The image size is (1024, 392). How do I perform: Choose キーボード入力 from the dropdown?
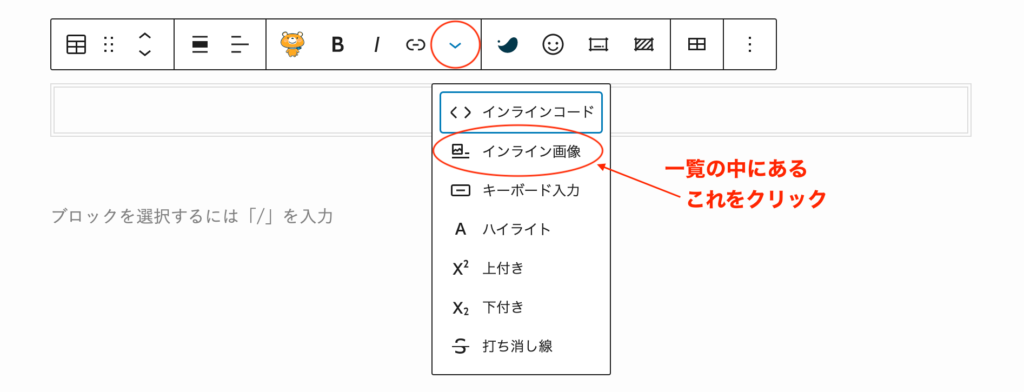coord(521,191)
